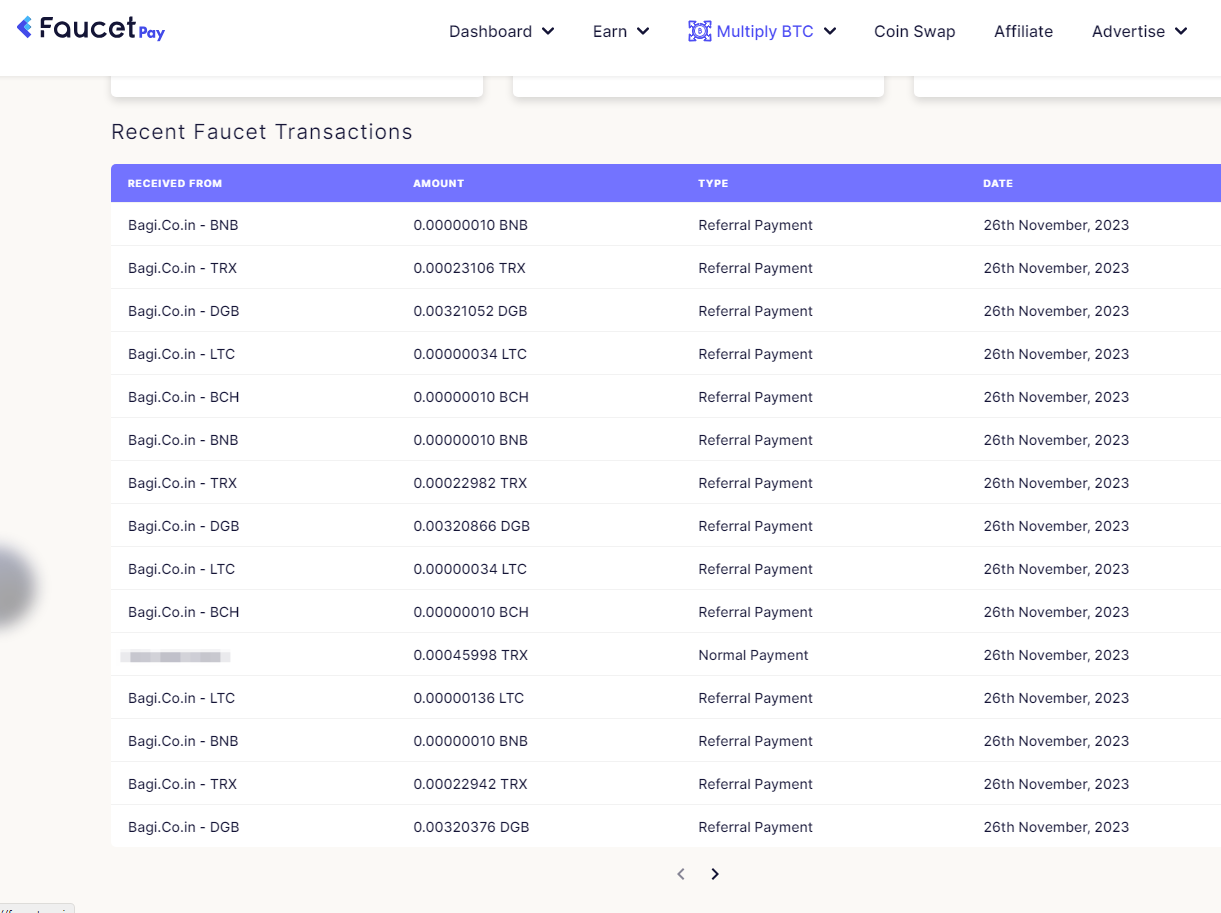
Task: Open Affiliate page
Action: [x=1023, y=31]
